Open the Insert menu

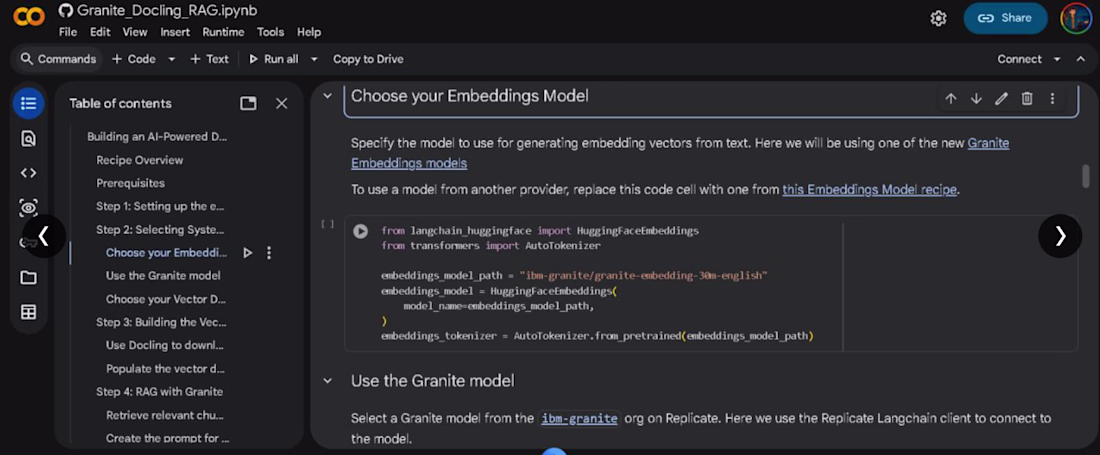175,32
